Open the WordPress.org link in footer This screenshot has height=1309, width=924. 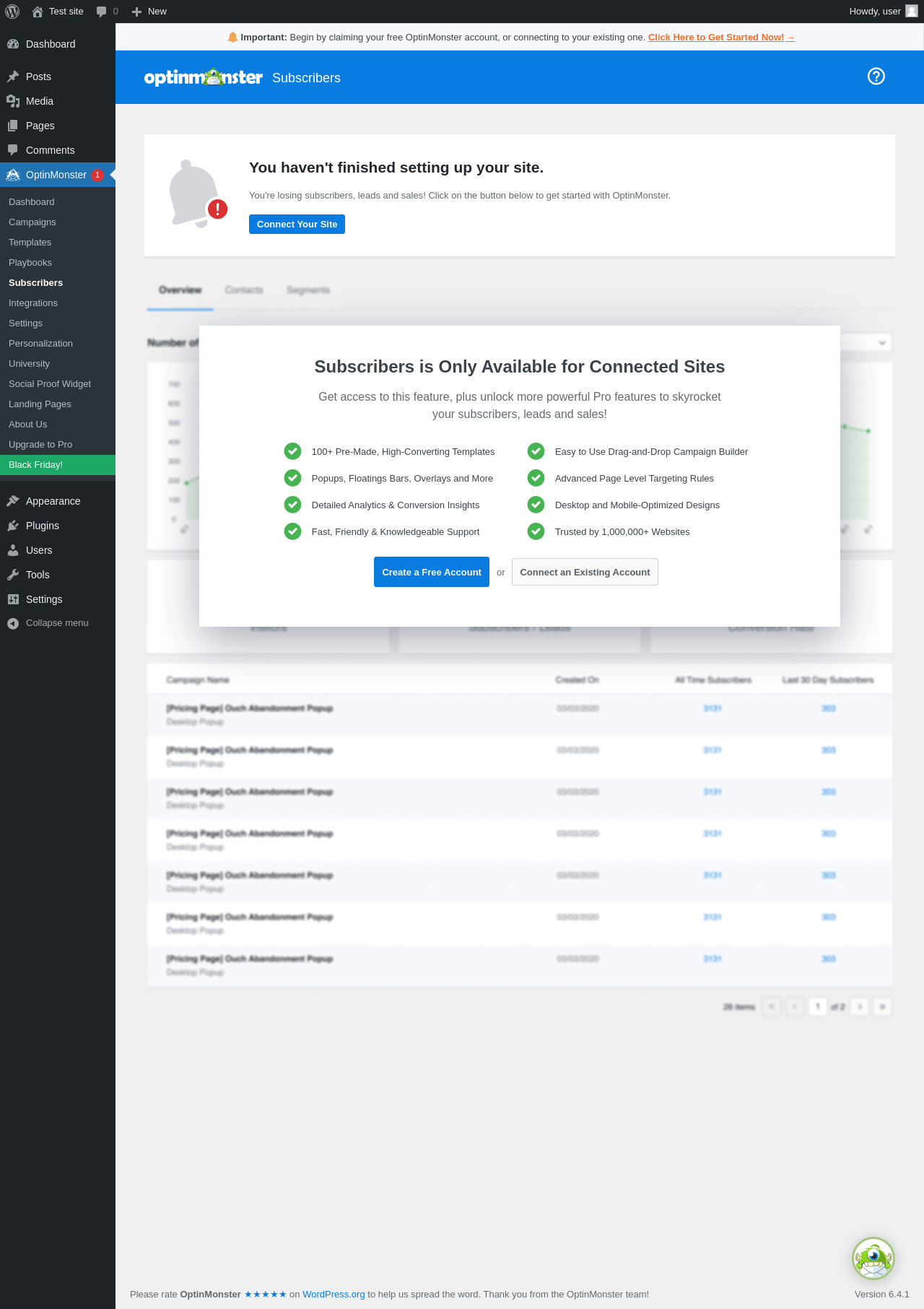(x=334, y=1295)
